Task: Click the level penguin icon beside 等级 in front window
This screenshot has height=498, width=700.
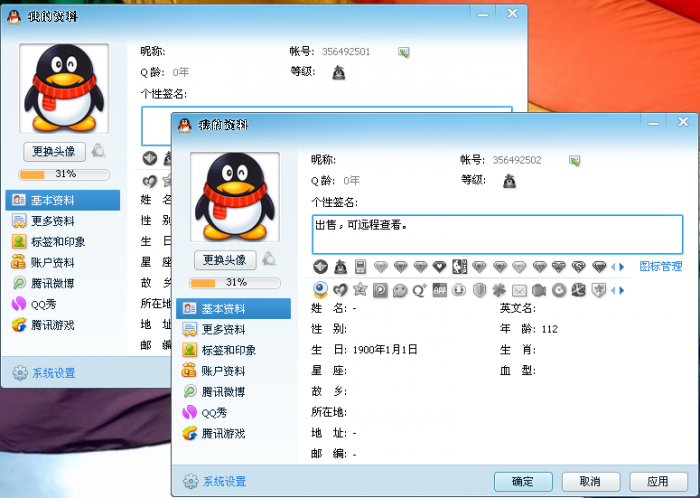Action: tap(509, 181)
